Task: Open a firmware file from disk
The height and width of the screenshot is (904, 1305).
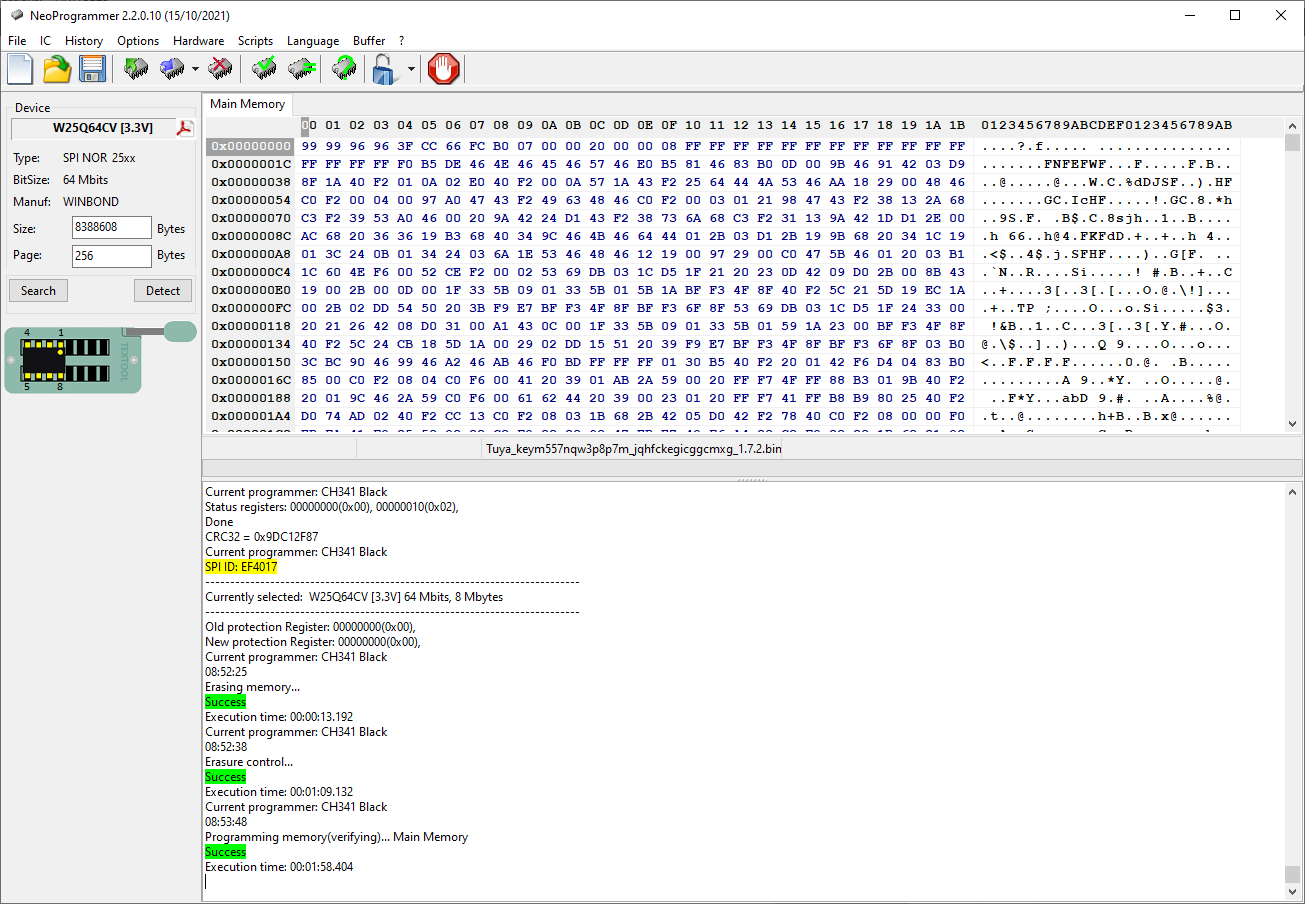Action: [x=57, y=69]
